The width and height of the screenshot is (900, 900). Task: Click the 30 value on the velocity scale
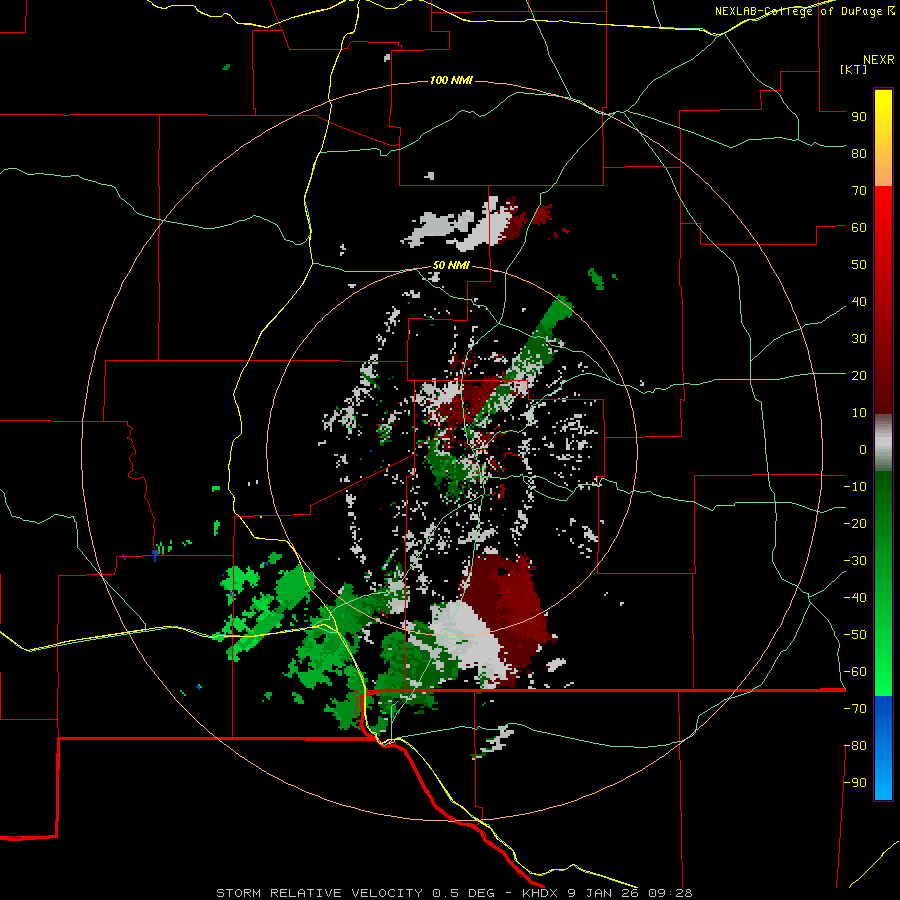(x=859, y=339)
